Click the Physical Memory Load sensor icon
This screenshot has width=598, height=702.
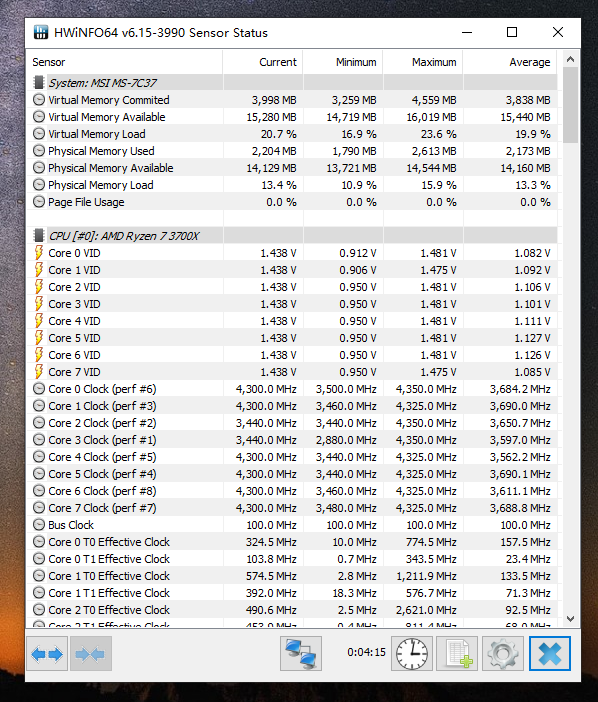(39, 185)
